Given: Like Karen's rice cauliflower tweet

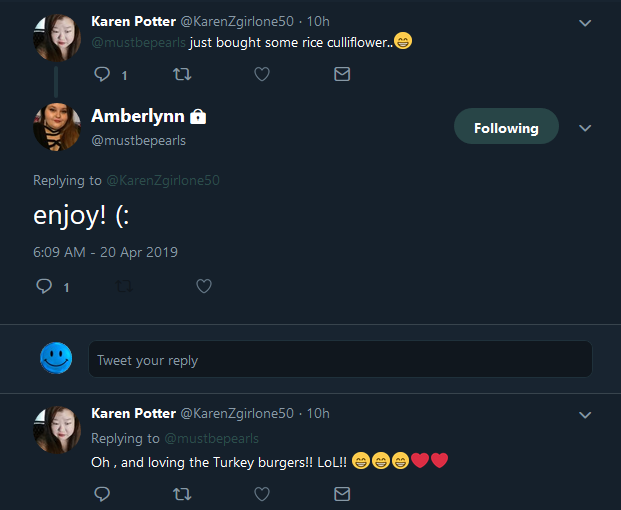Looking at the screenshot, I should pyautogui.click(x=262, y=74).
